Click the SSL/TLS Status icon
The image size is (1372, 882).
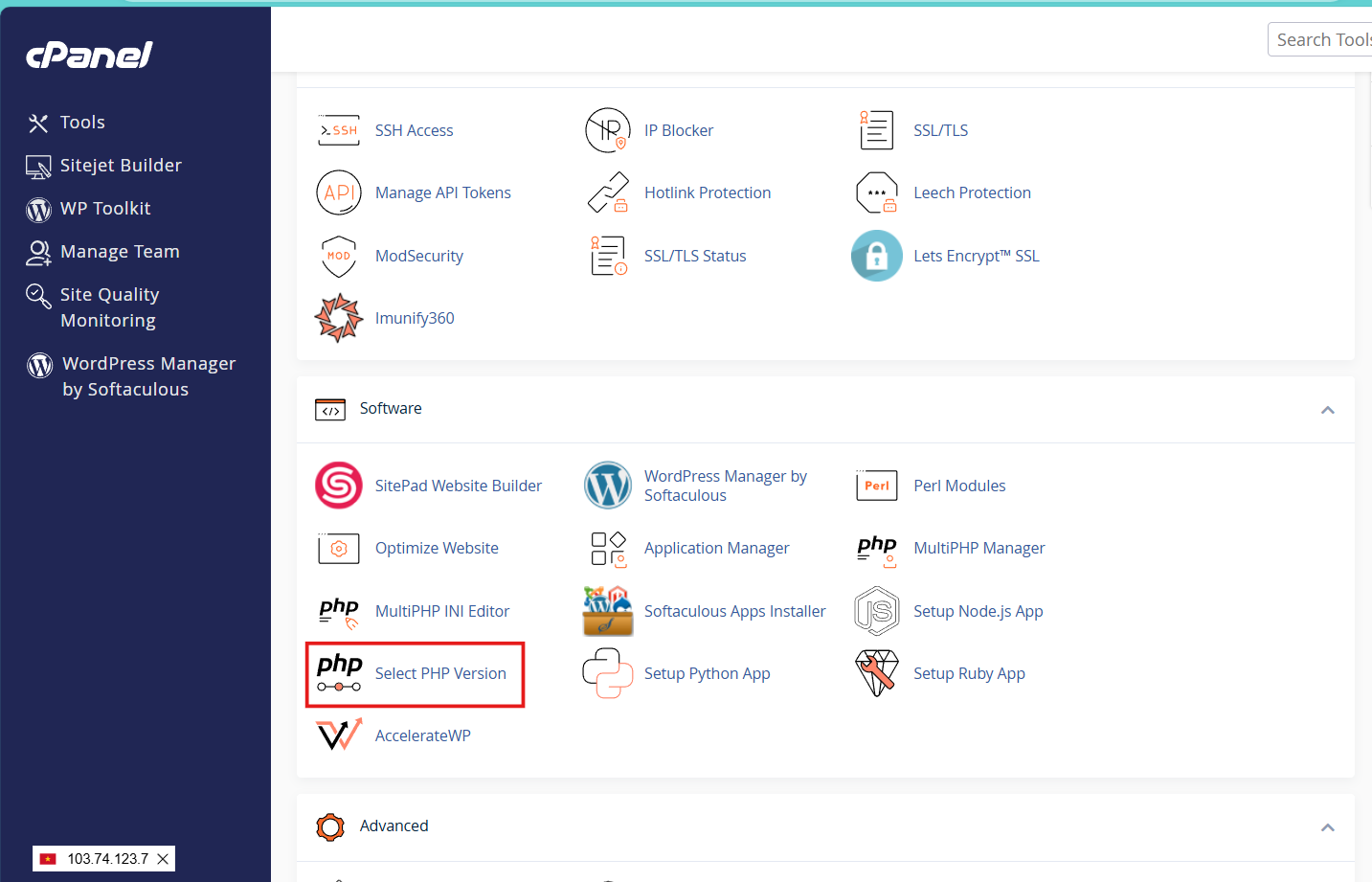(608, 256)
